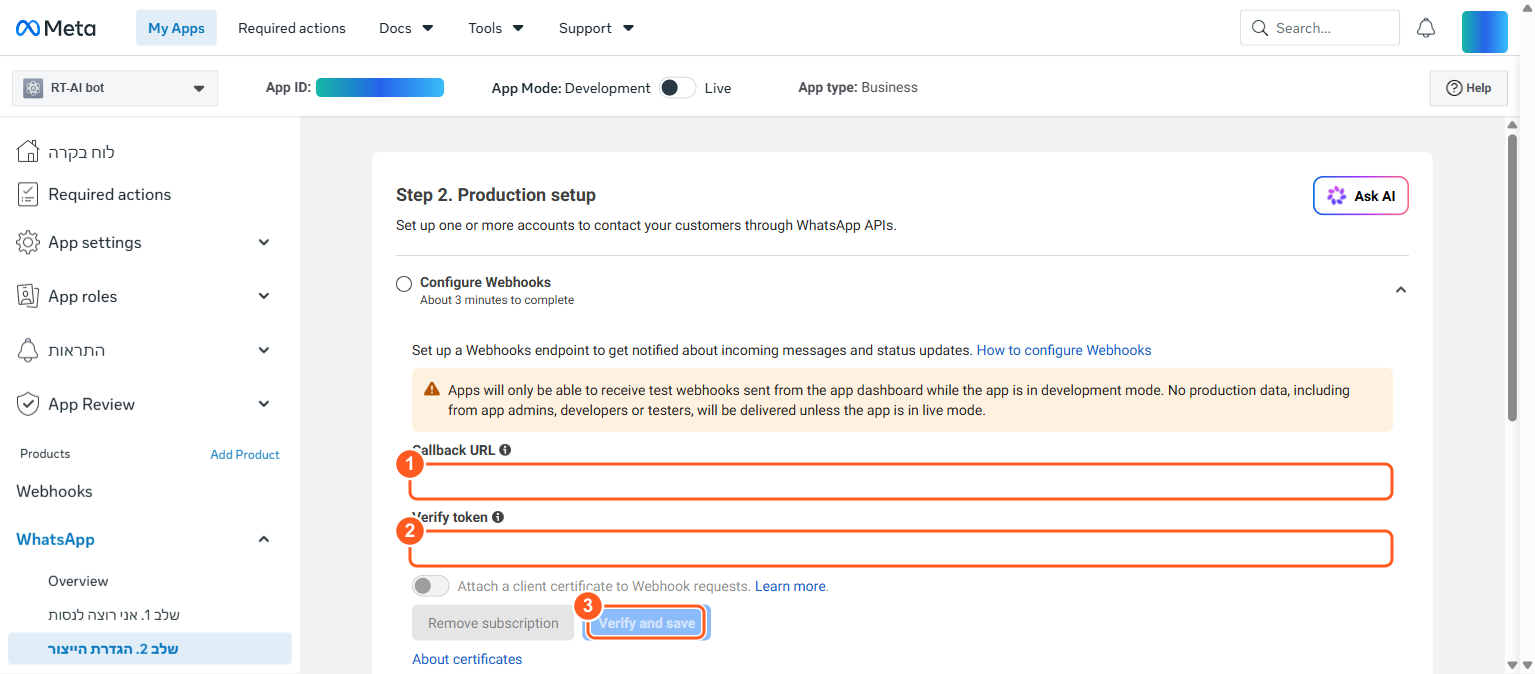The image size is (1535, 674).
Task: Click the App settings gear icon
Action: click(28, 242)
